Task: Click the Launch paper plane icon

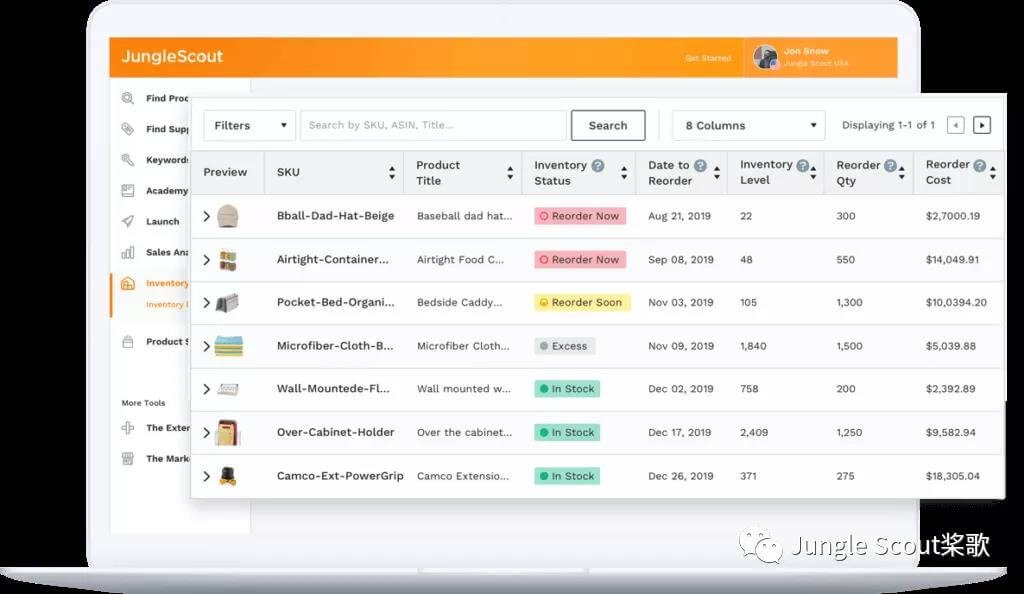Action: [128, 221]
